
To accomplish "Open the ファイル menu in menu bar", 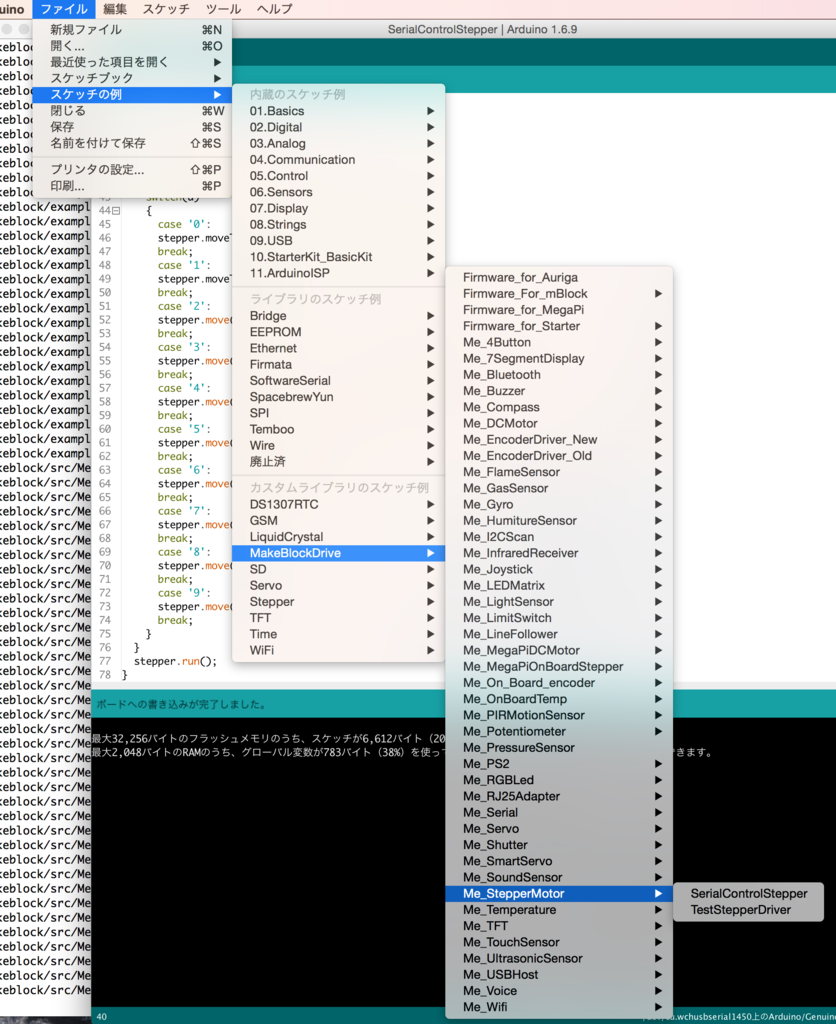I will pyautogui.click(x=63, y=9).
